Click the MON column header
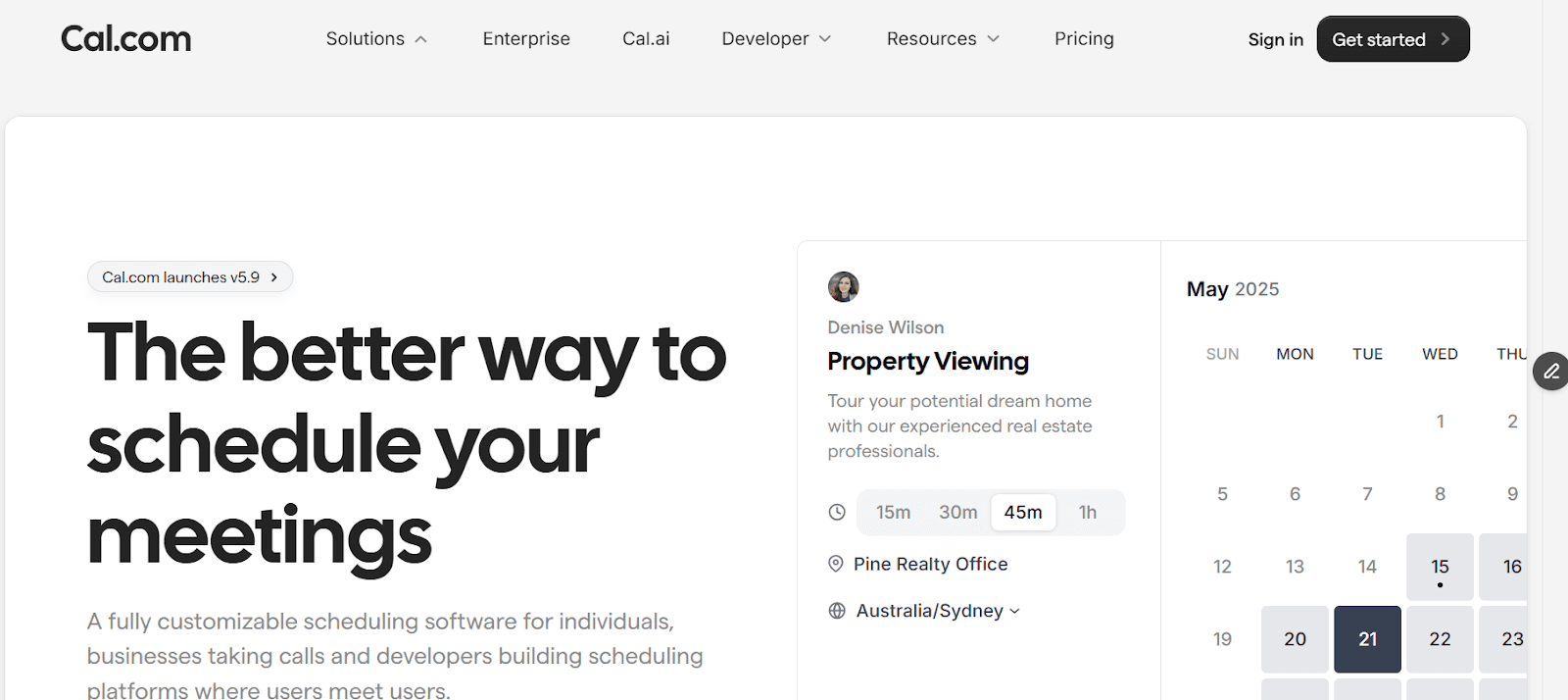Screen dimensions: 1568x700 coord(1295,354)
